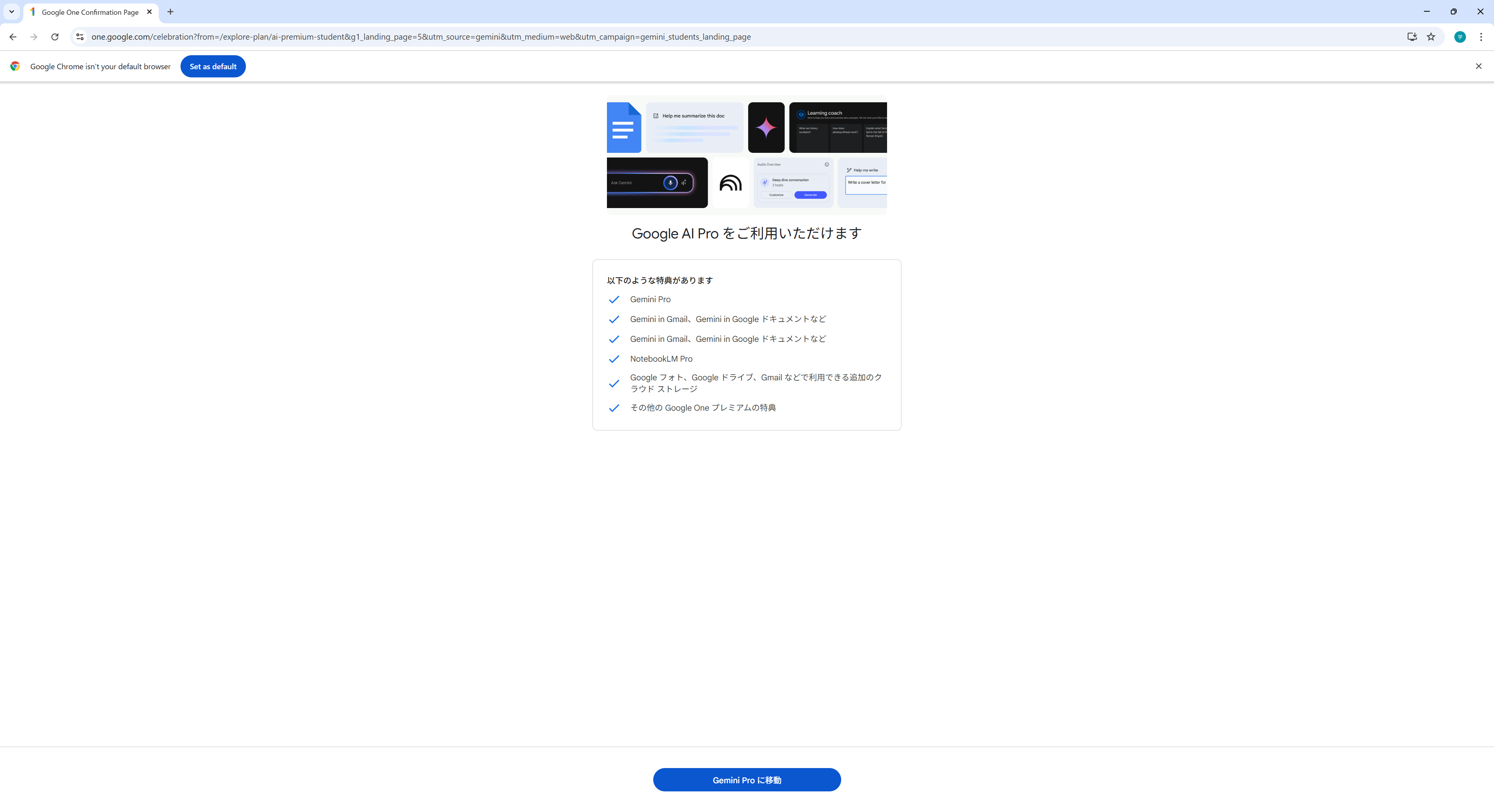Reload the current page
The width and height of the screenshot is (1494, 812).
(x=54, y=37)
